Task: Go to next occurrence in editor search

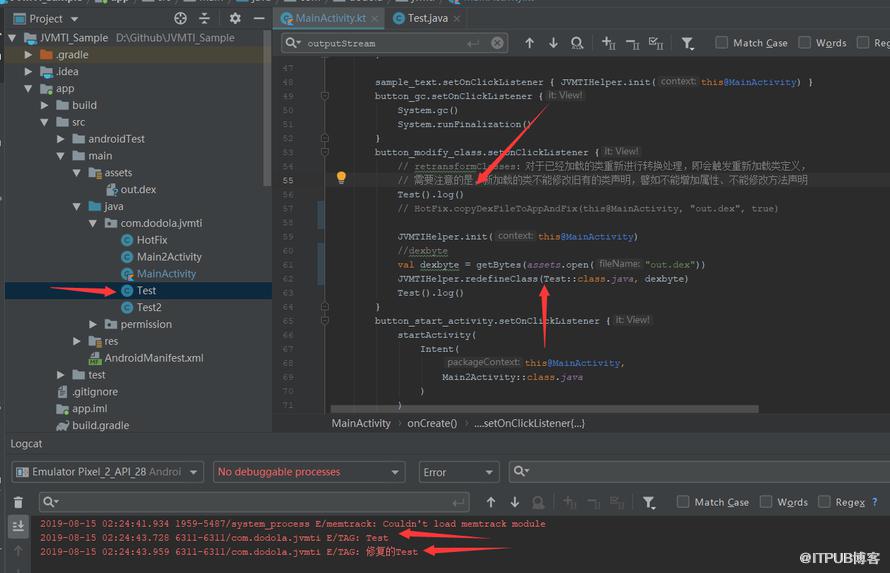Action: 553,43
